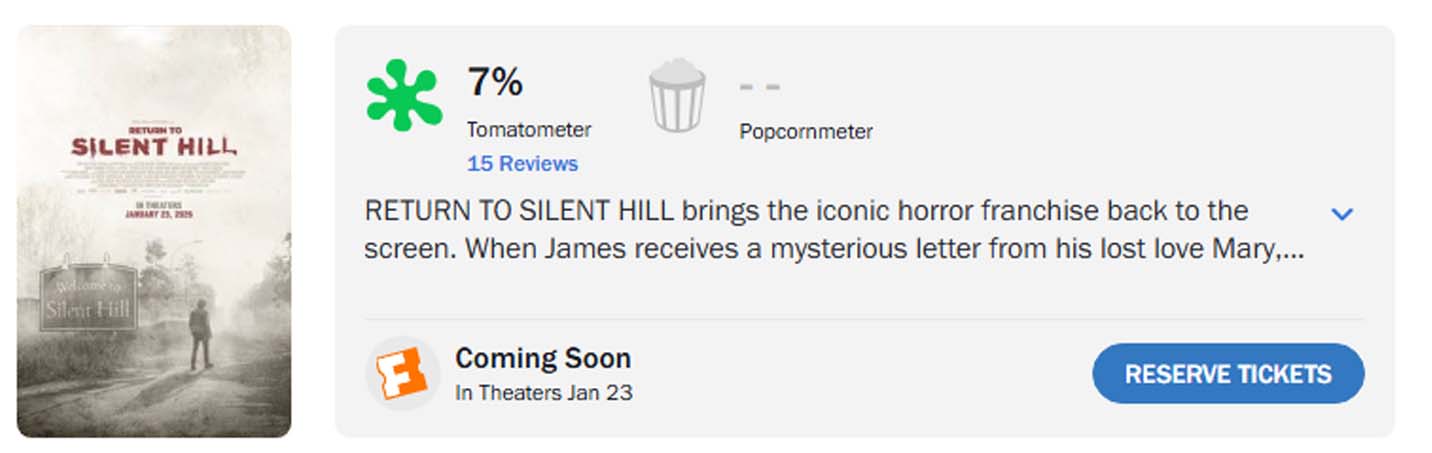Click the green splat Tomatometer icon
Screen dimensions: 1432x453
pos(404,95)
